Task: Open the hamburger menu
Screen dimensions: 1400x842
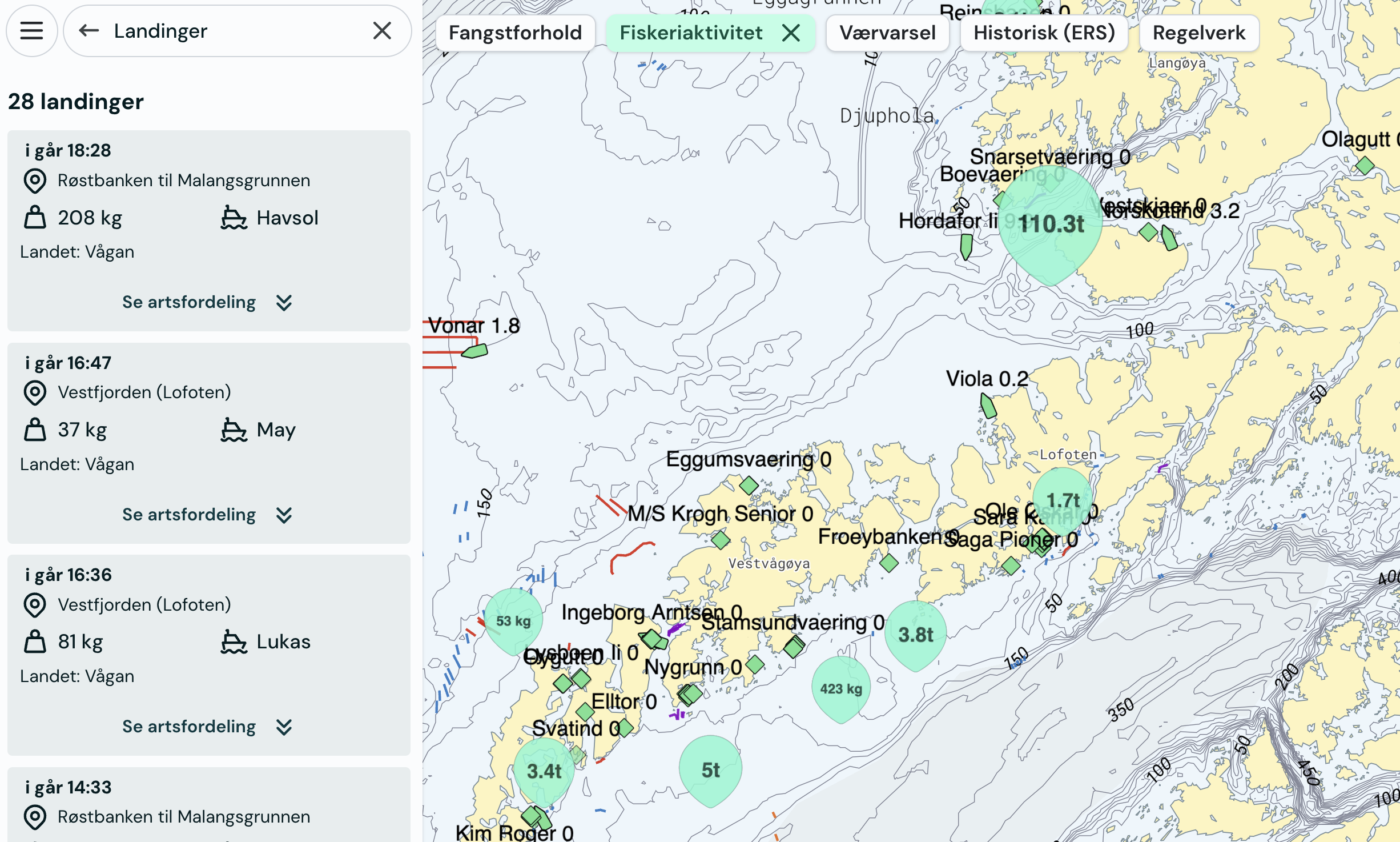Action: point(31,31)
